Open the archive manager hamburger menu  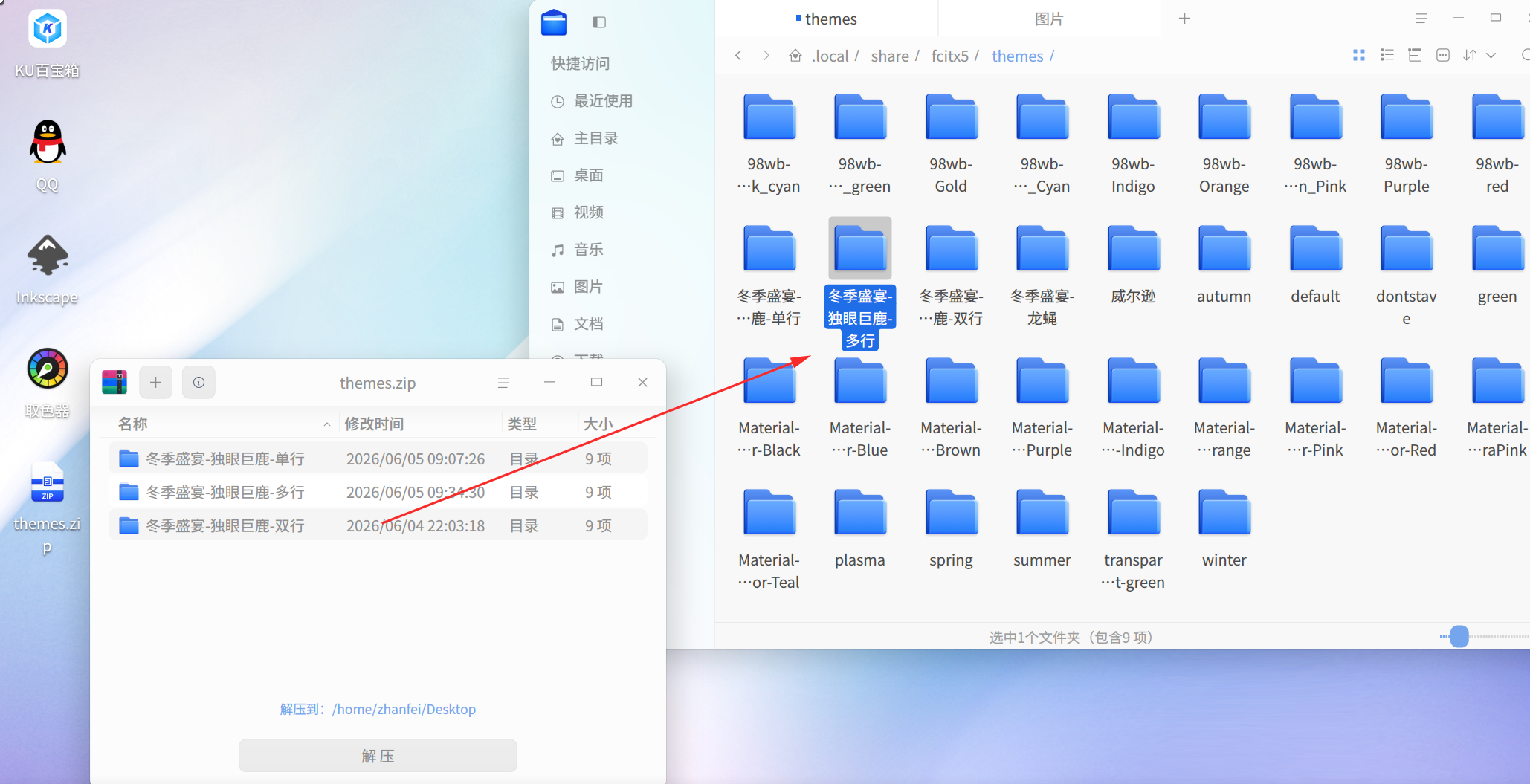[x=503, y=383]
